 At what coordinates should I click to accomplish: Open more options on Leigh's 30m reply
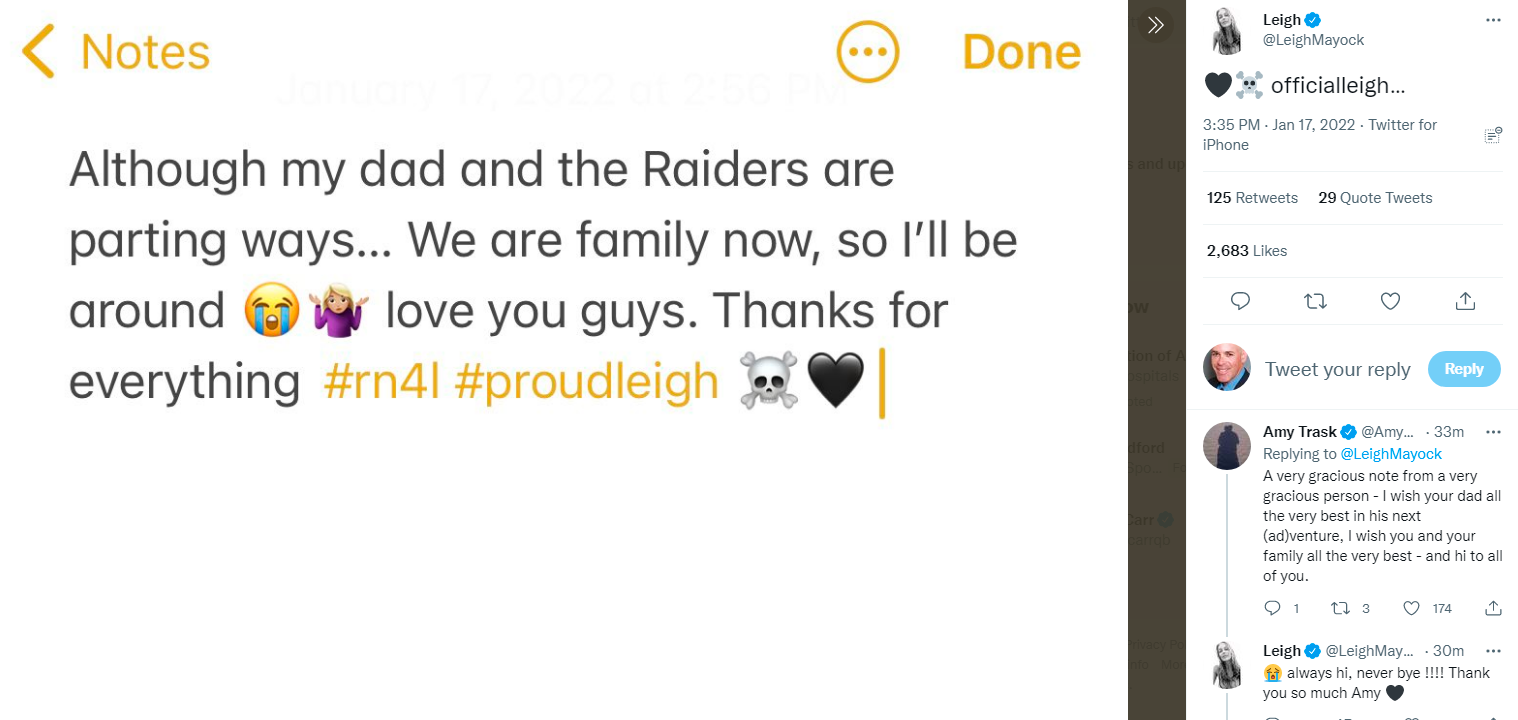tap(1493, 651)
